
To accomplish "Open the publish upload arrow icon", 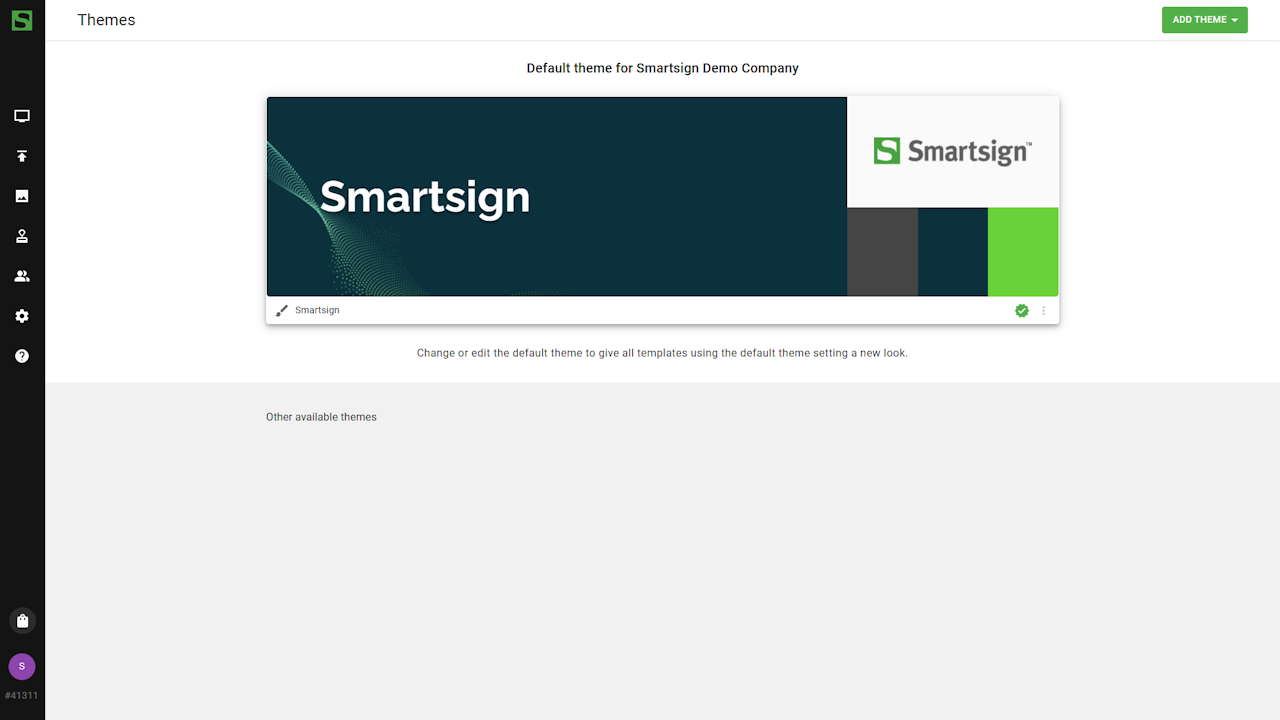I will pos(22,156).
